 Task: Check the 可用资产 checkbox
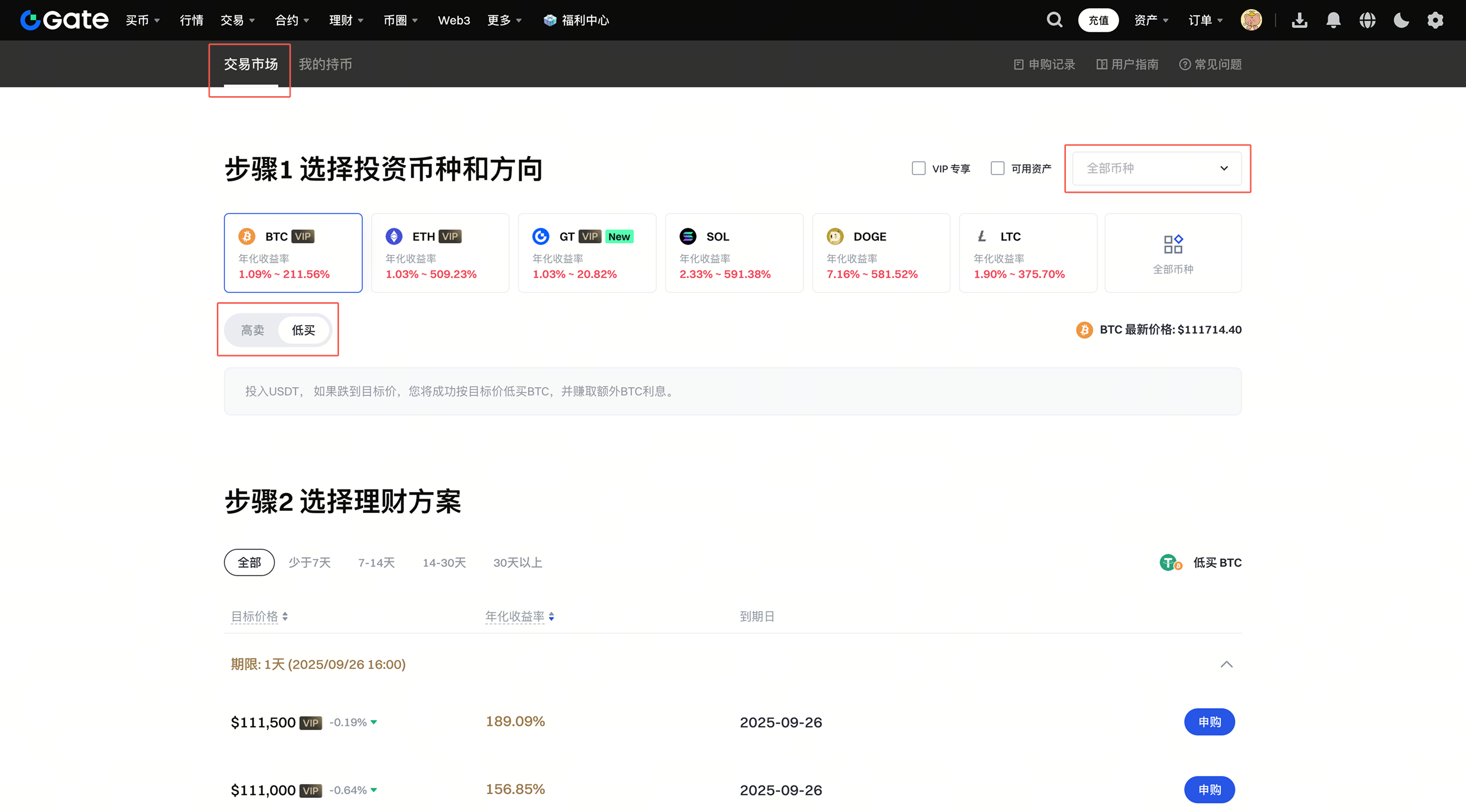(x=997, y=168)
